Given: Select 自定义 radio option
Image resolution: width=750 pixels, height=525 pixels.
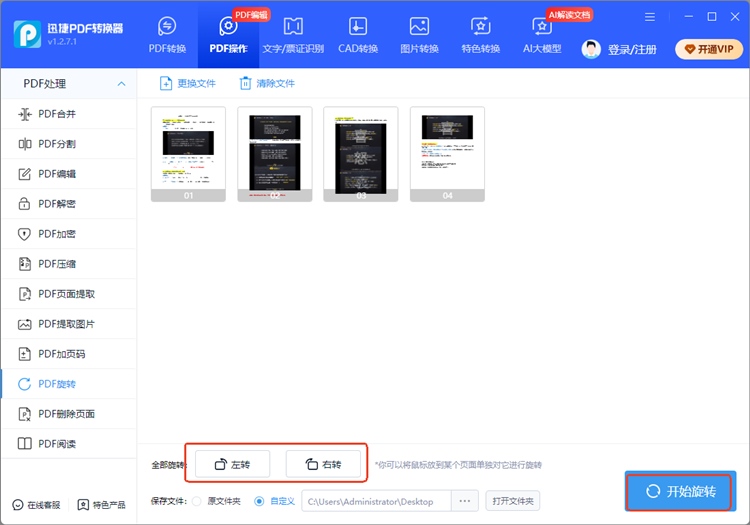Looking at the screenshot, I should tap(259, 502).
